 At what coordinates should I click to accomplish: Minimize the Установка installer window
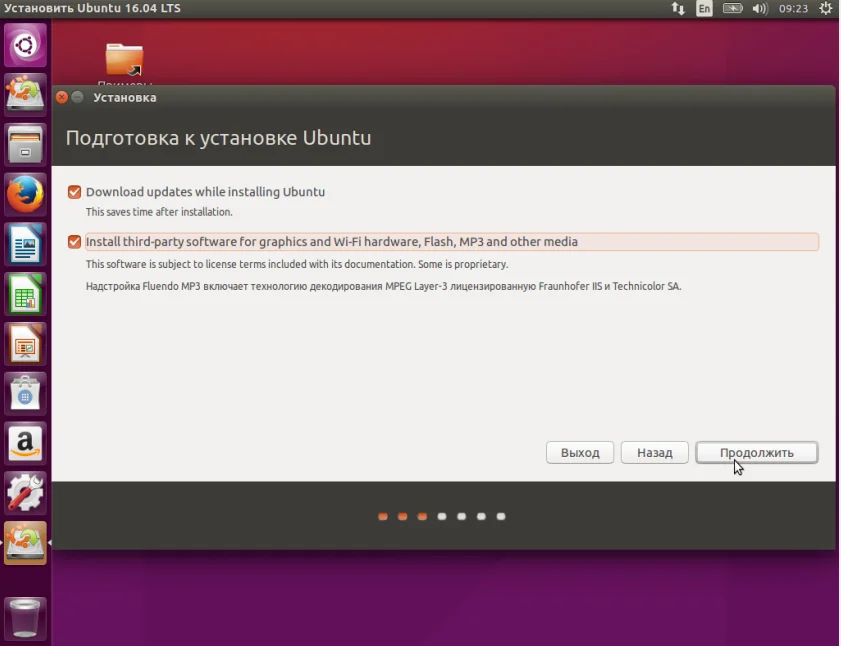click(77, 97)
